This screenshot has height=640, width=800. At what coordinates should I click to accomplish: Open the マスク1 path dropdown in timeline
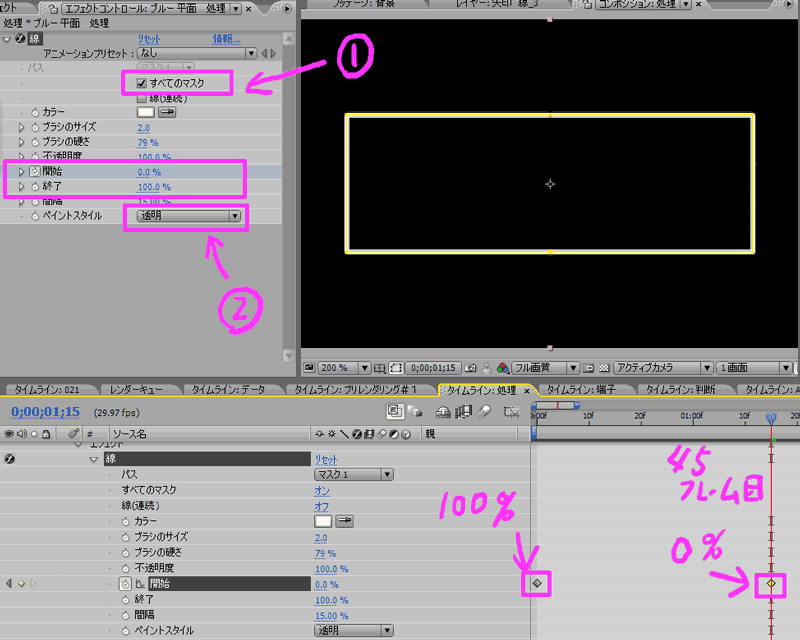(x=353, y=474)
